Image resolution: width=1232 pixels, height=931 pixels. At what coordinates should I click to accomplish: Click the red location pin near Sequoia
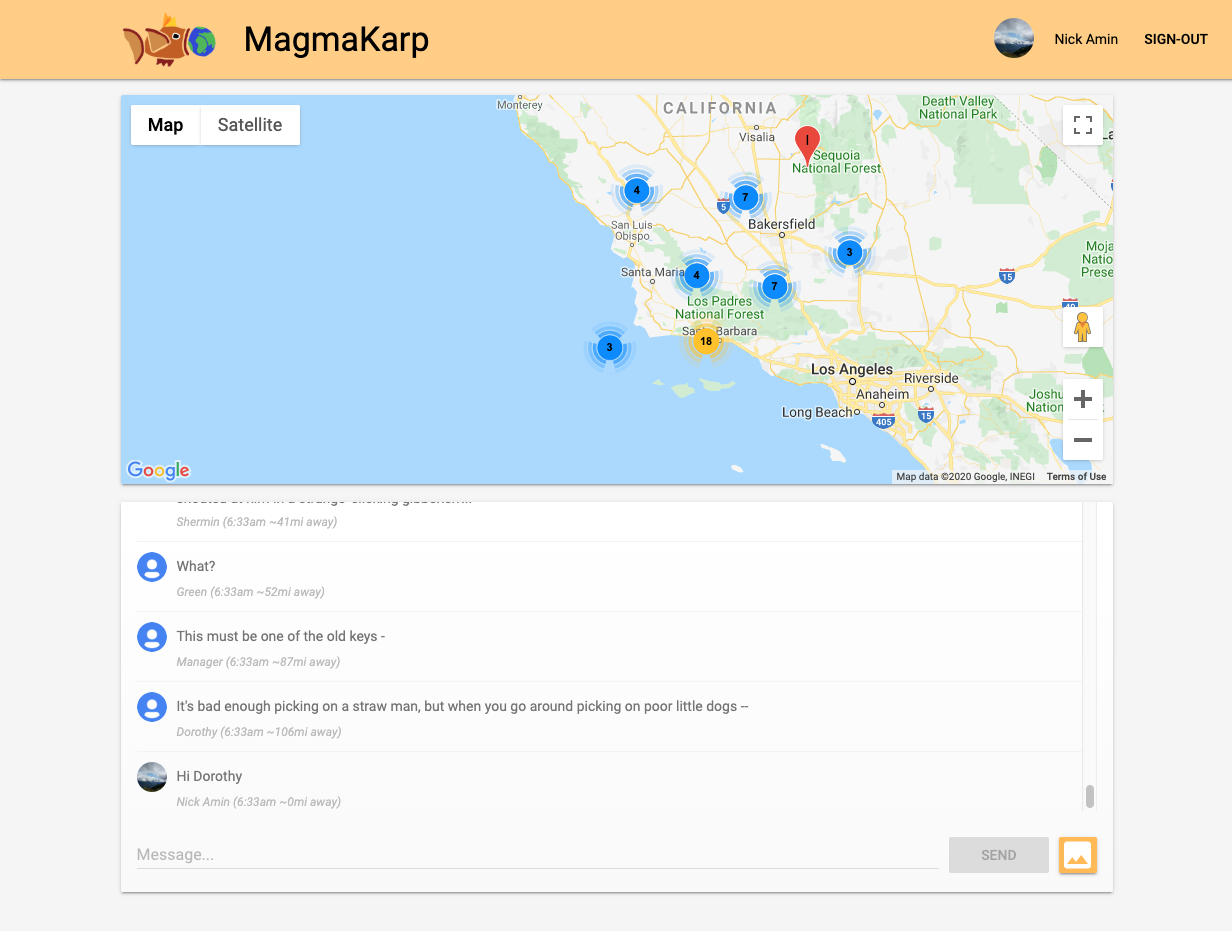point(807,145)
